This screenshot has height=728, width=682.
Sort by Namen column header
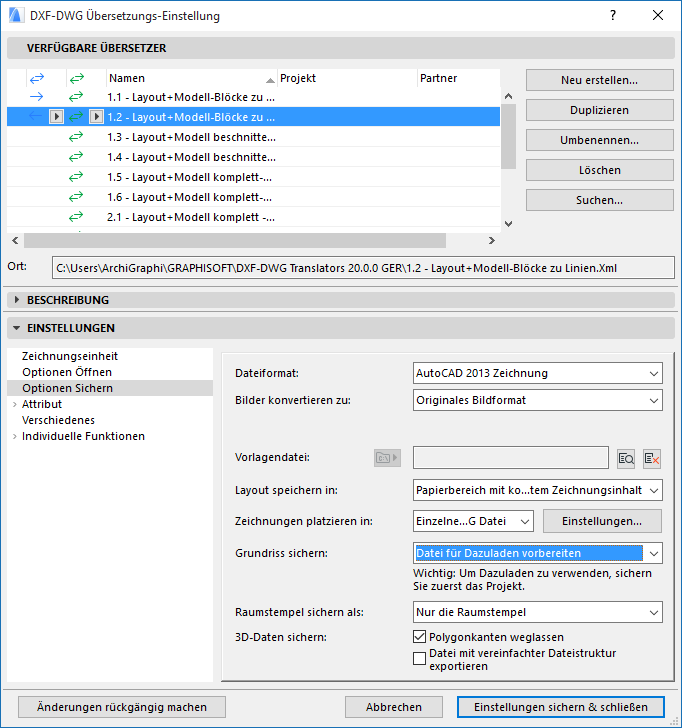click(192, 78)
